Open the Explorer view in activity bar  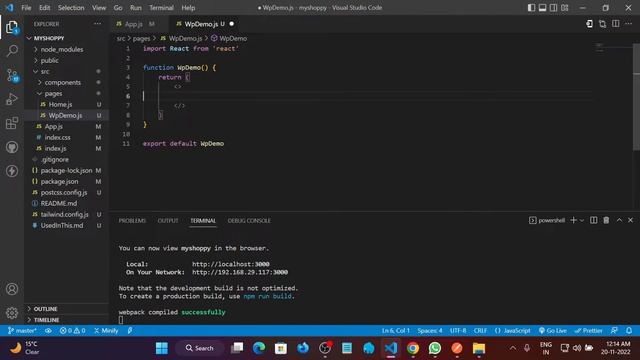coord(12,27)
